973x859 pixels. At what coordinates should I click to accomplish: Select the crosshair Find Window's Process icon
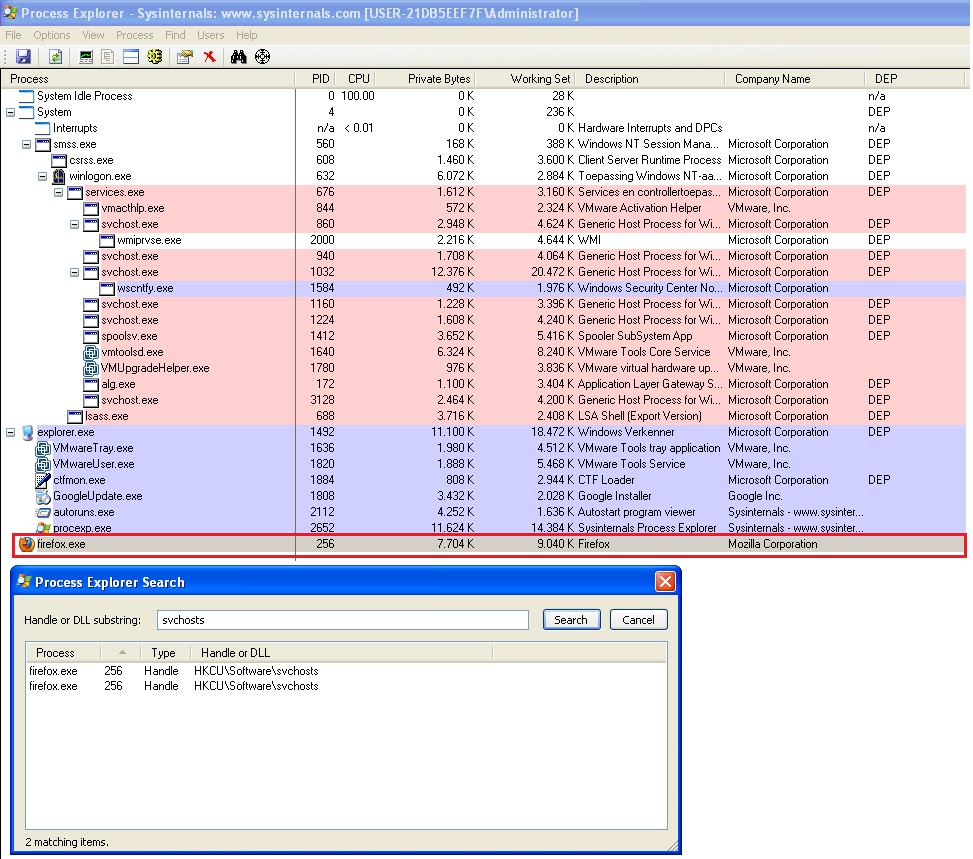(262, 56)
